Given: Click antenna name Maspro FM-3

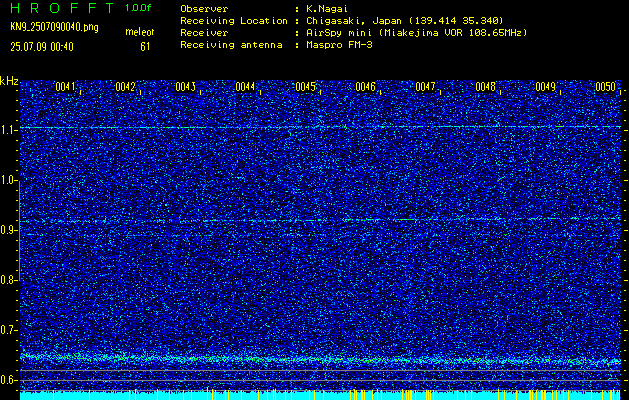Looking at the screenshot, I should point(338,45).
